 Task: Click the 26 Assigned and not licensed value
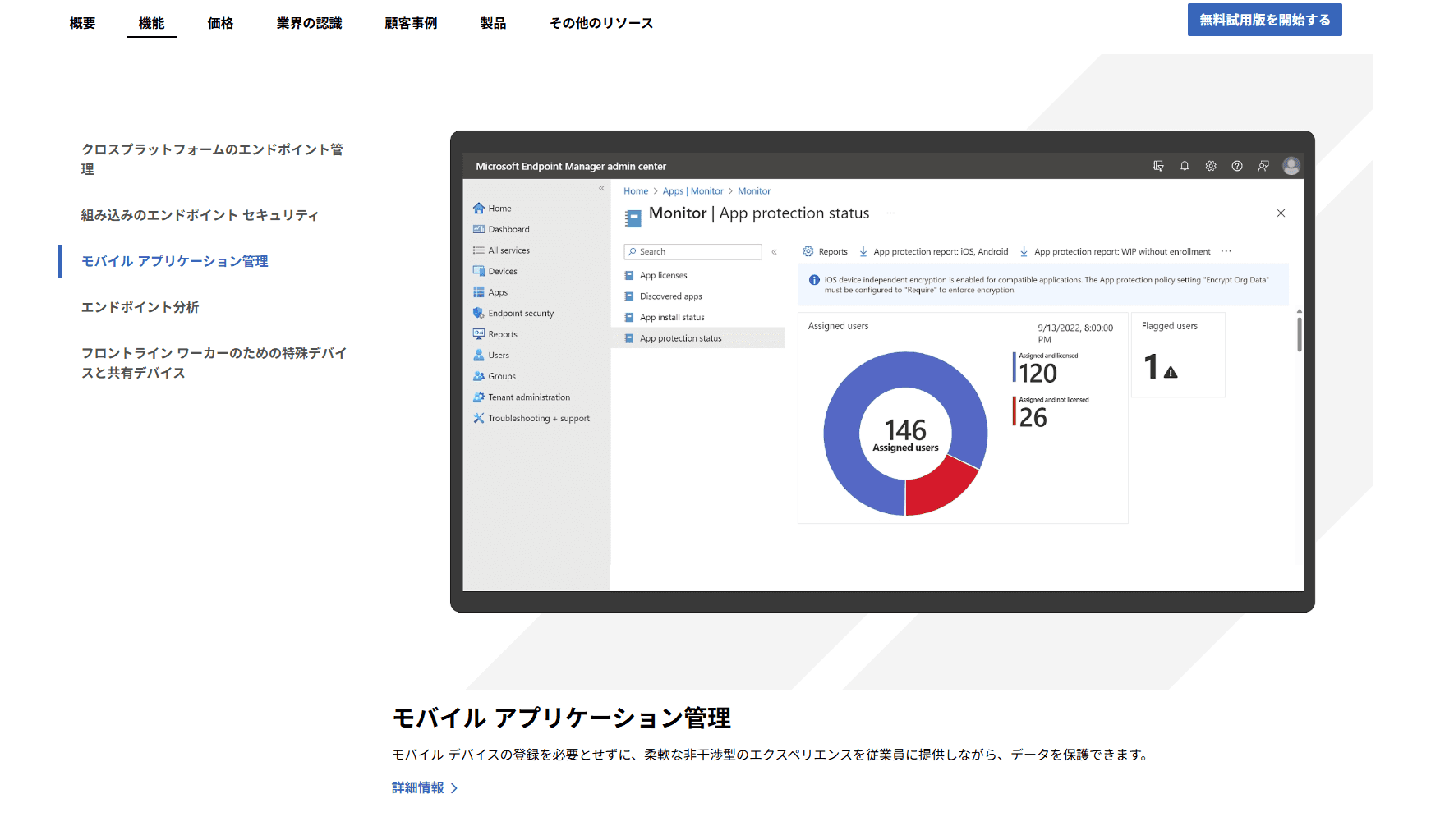coord(1033,418)
